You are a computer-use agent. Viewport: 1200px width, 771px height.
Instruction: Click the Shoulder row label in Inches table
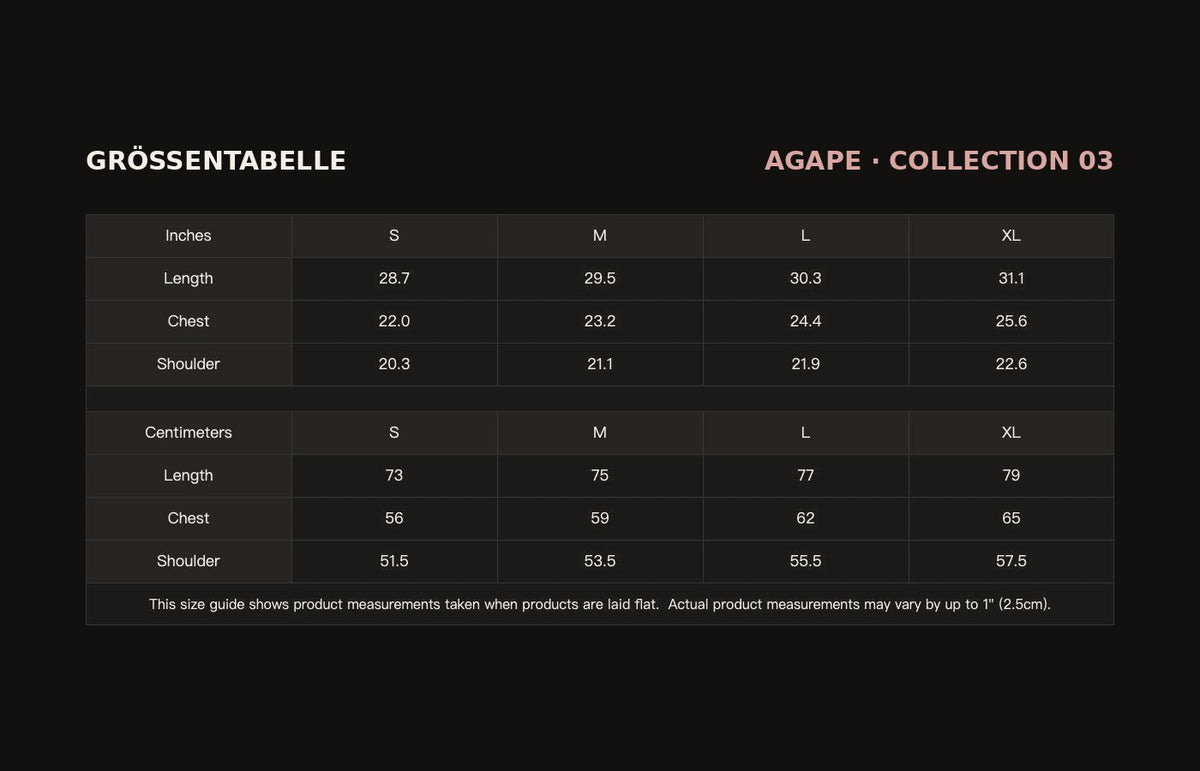tap(189, 365)
